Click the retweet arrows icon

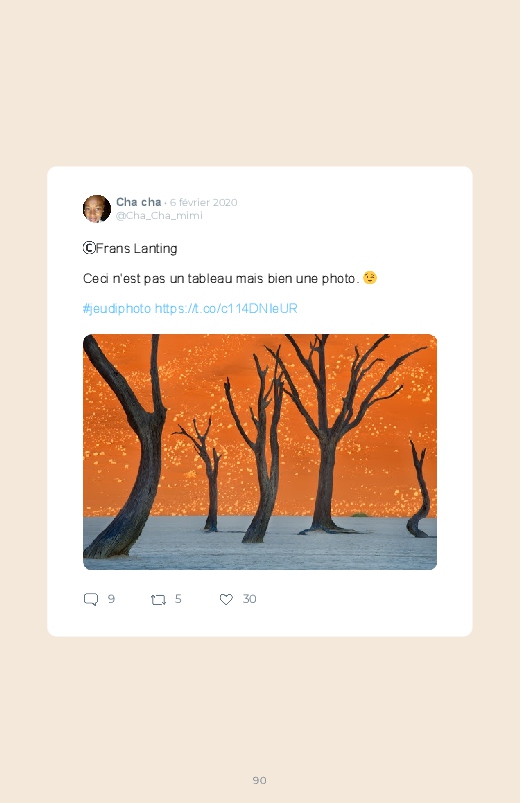click(x=158, y=600)
